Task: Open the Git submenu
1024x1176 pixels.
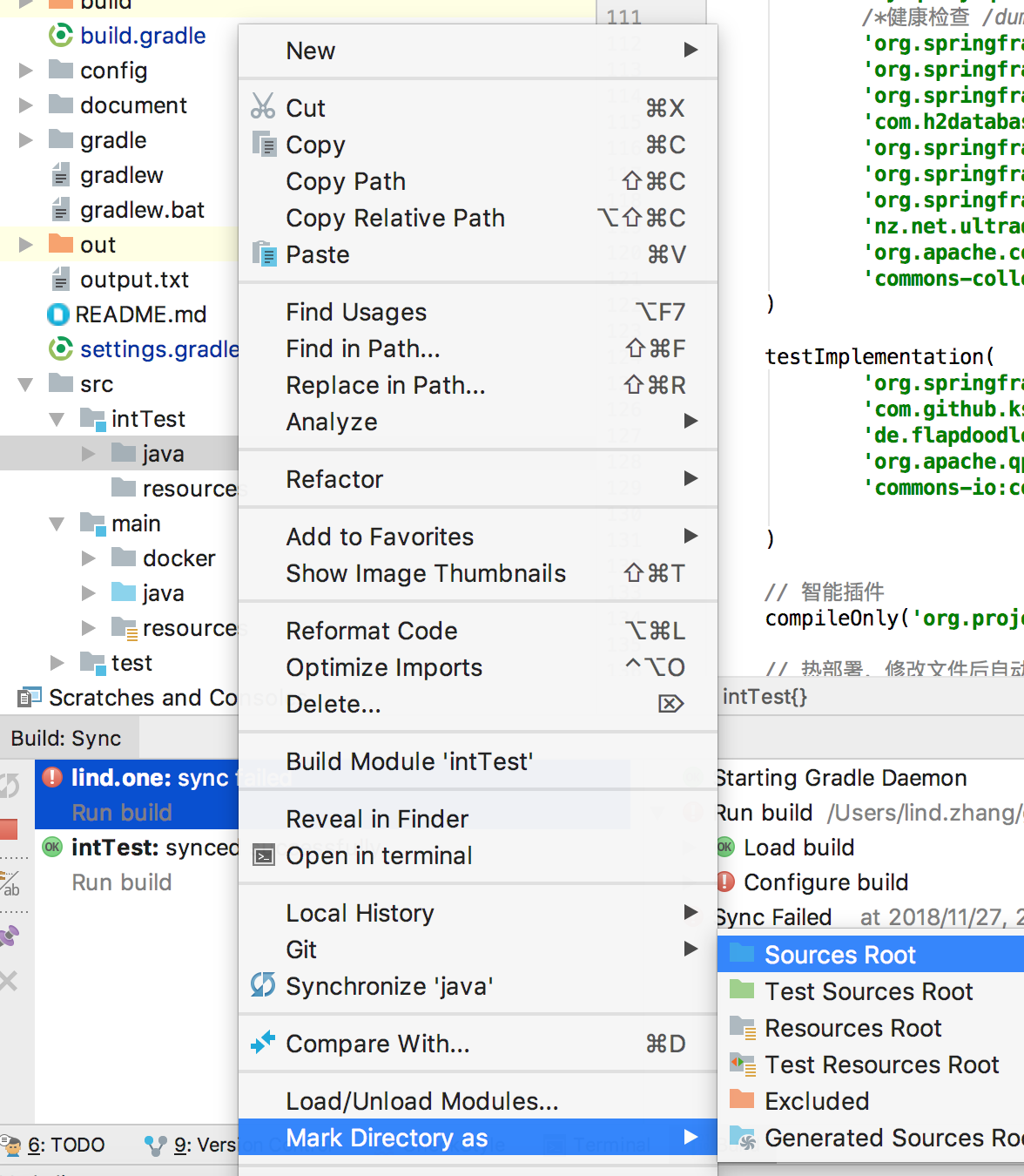Action: pyautogui.click(x=478, y=950)
